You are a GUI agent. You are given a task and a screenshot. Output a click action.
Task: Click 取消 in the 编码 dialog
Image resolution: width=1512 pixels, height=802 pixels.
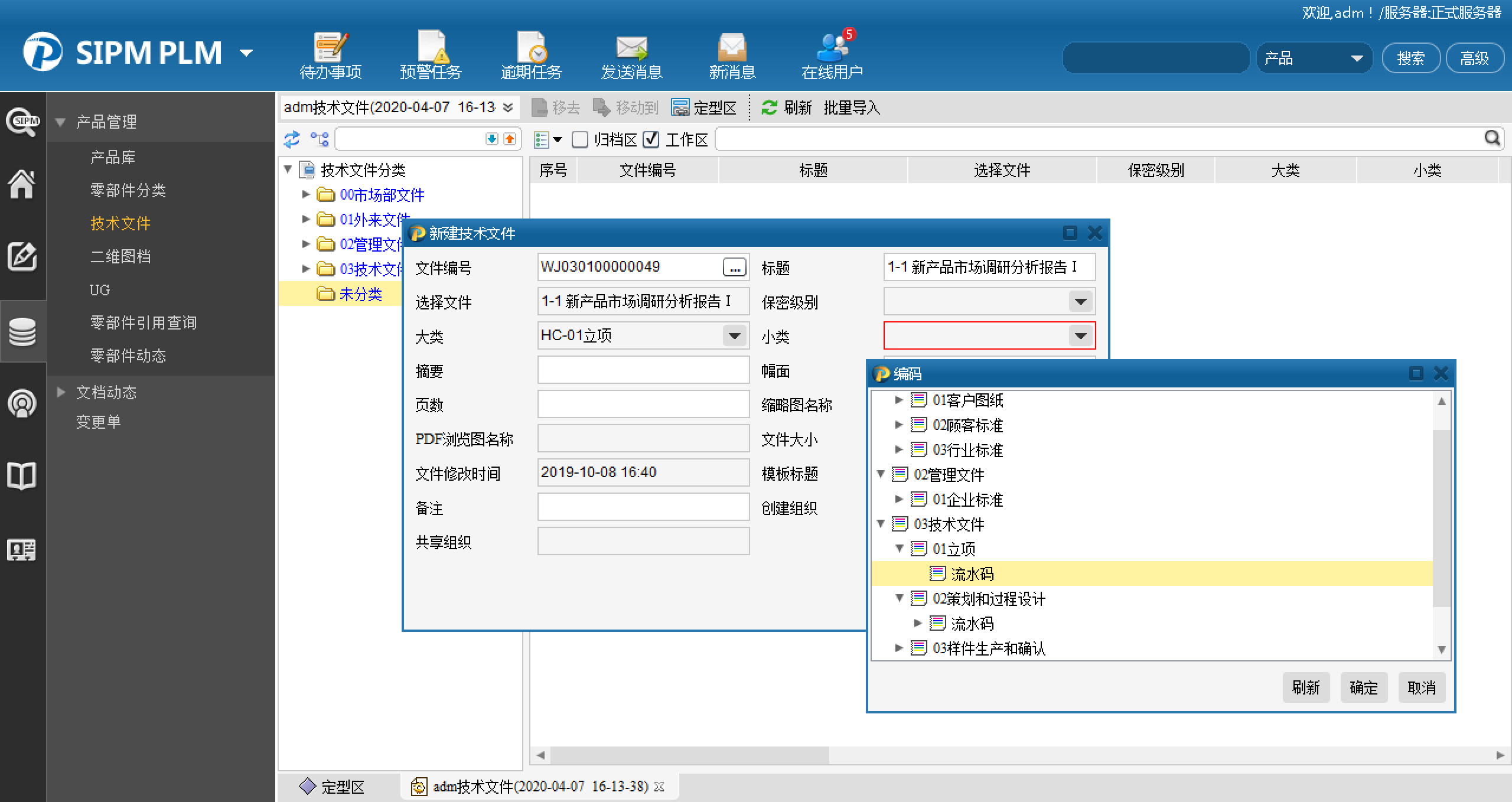(1422, 687)
